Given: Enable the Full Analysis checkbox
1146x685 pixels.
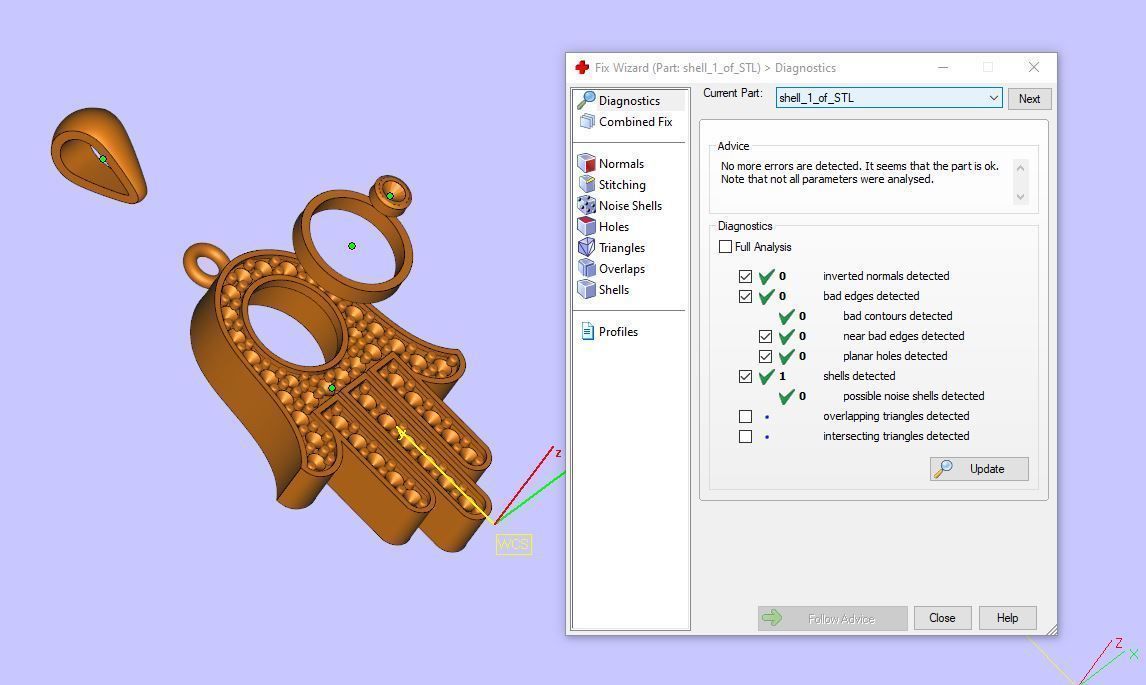Looking at the screenshot, I should tap(725, 247).
